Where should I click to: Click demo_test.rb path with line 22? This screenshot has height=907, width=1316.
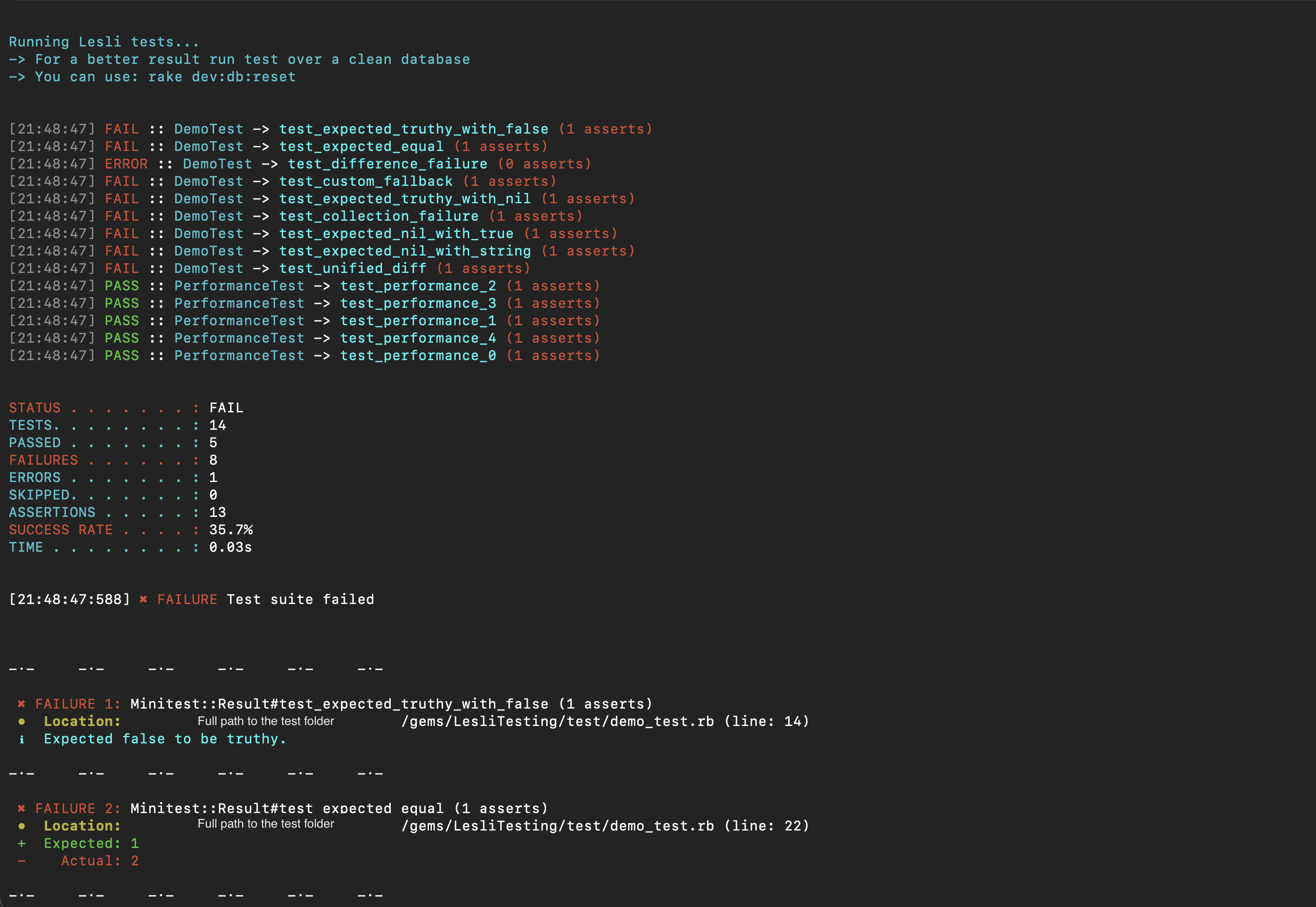click(x=605, y=826)
